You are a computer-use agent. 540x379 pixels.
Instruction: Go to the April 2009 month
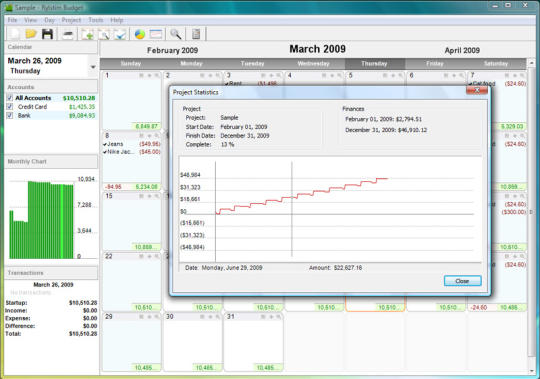tap(462, 50)
